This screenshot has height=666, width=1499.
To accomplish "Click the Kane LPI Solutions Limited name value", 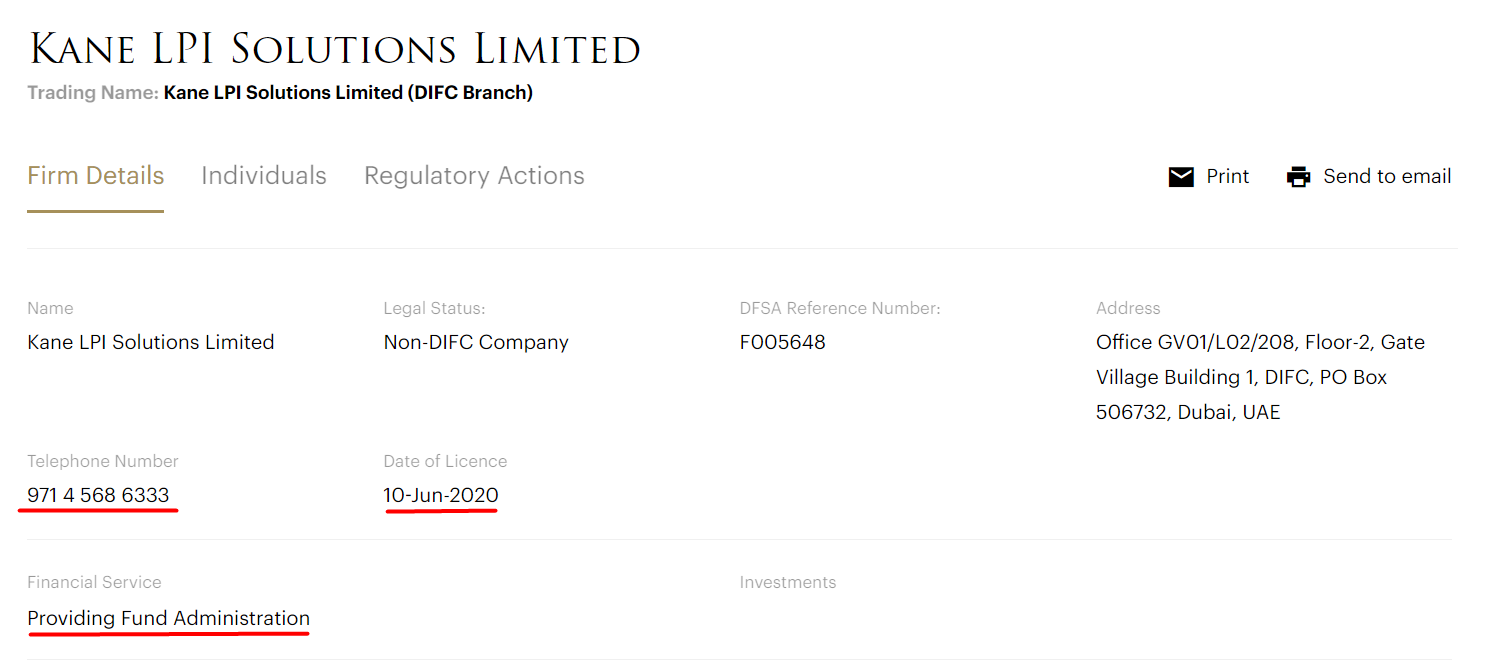I will tap(151, 342).
